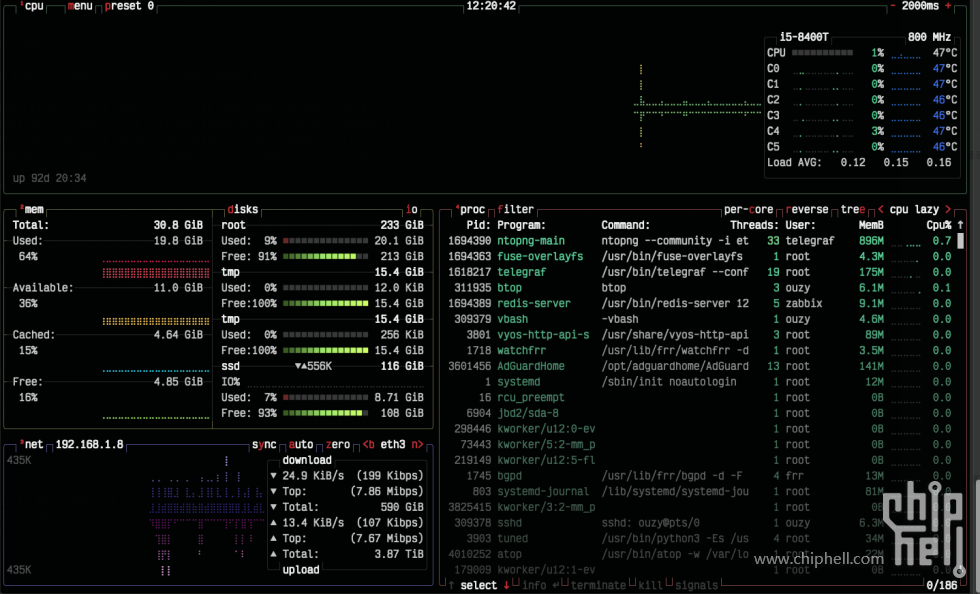Click the 192.168.1.8 IP address
Image resolution: width=980 pixels, height=594 pixels.
point(89,445)
